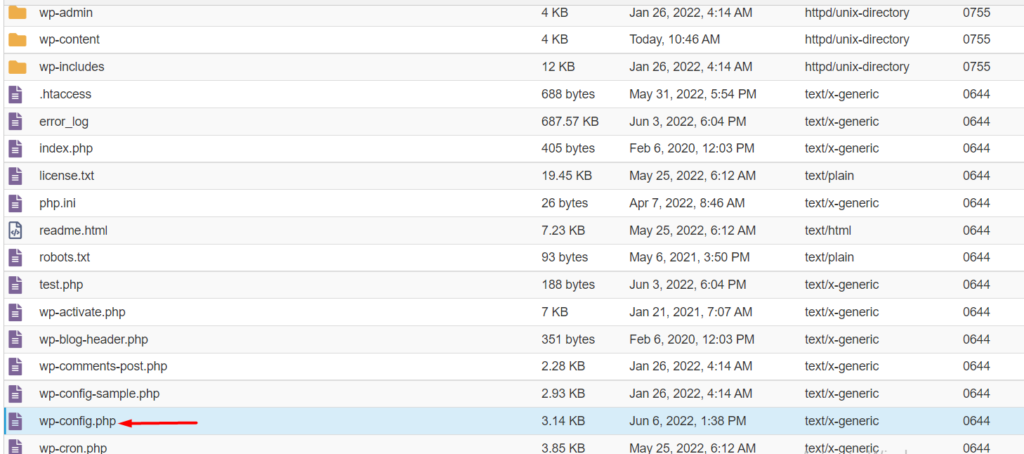
Task: Click the wp-comments-post.php file icon
Action: (x=15, y=366)
